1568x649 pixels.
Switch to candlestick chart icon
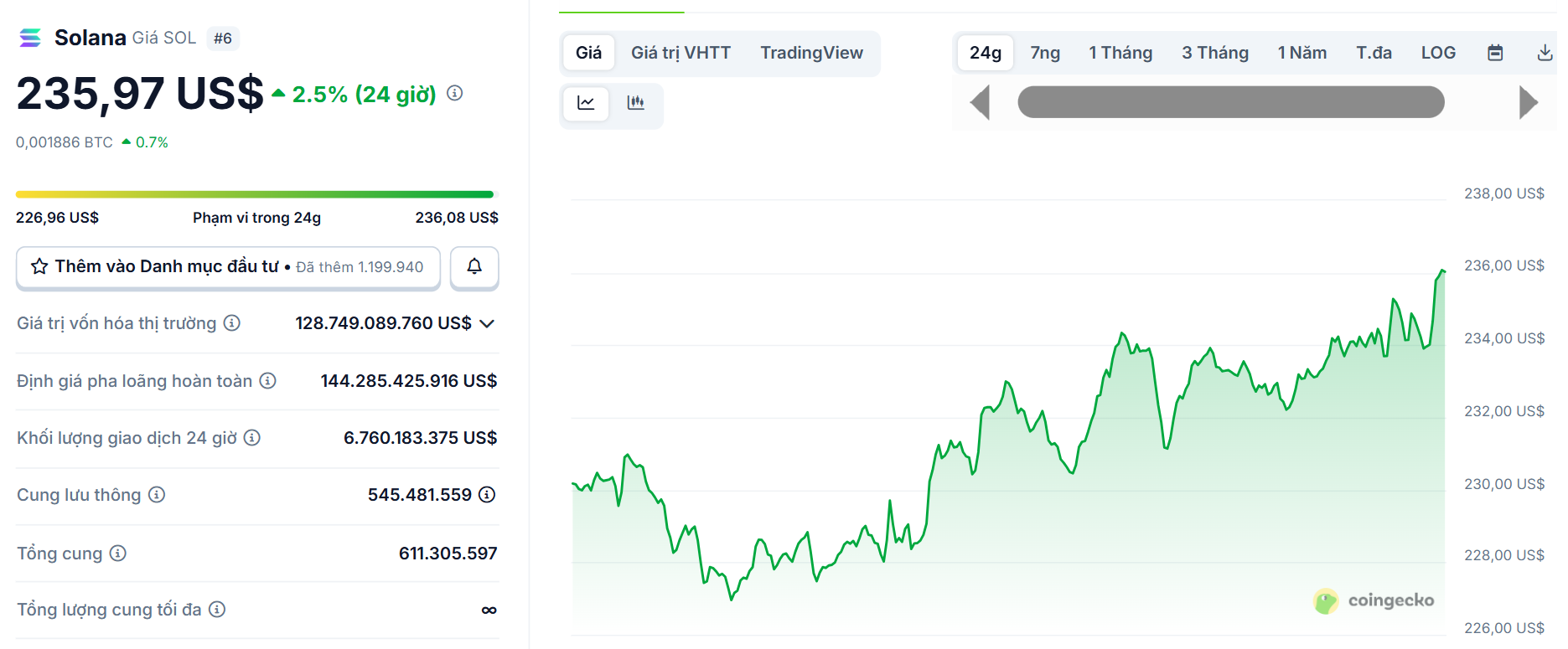coord(636,103)
